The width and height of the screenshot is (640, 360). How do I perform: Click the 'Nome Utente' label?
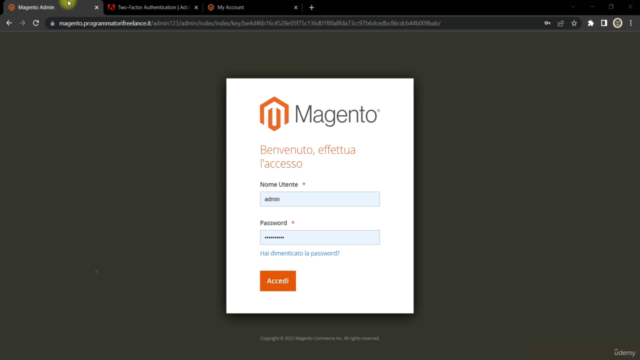point(279,184)
